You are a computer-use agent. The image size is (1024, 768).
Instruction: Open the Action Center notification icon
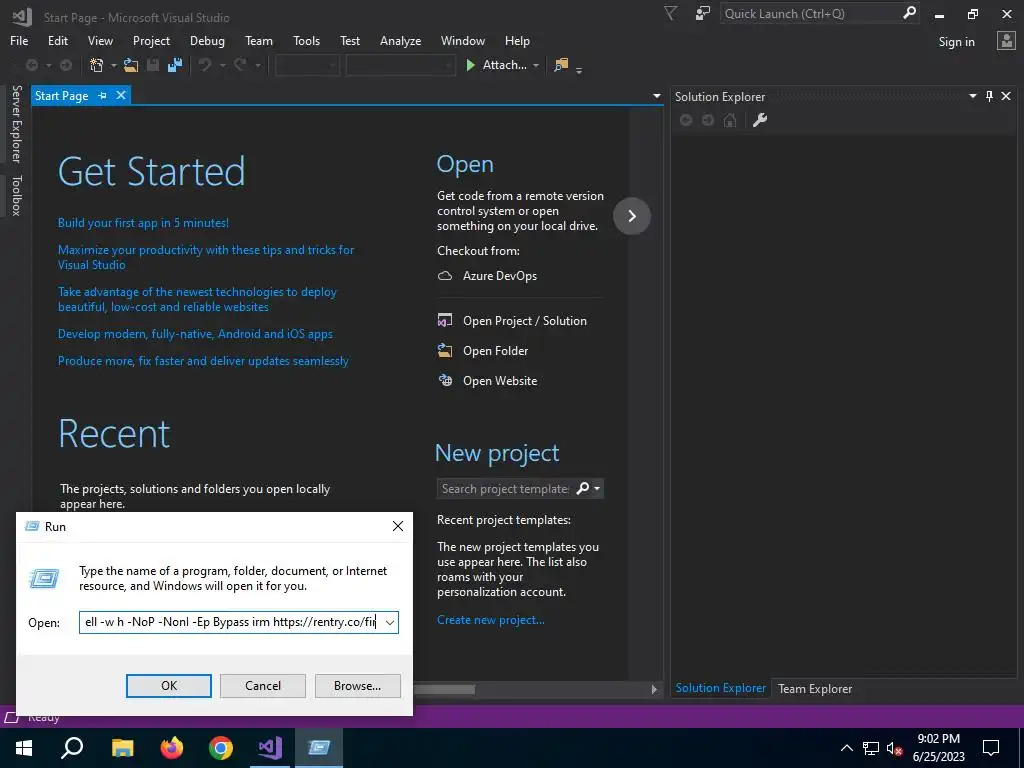(991, 748)
